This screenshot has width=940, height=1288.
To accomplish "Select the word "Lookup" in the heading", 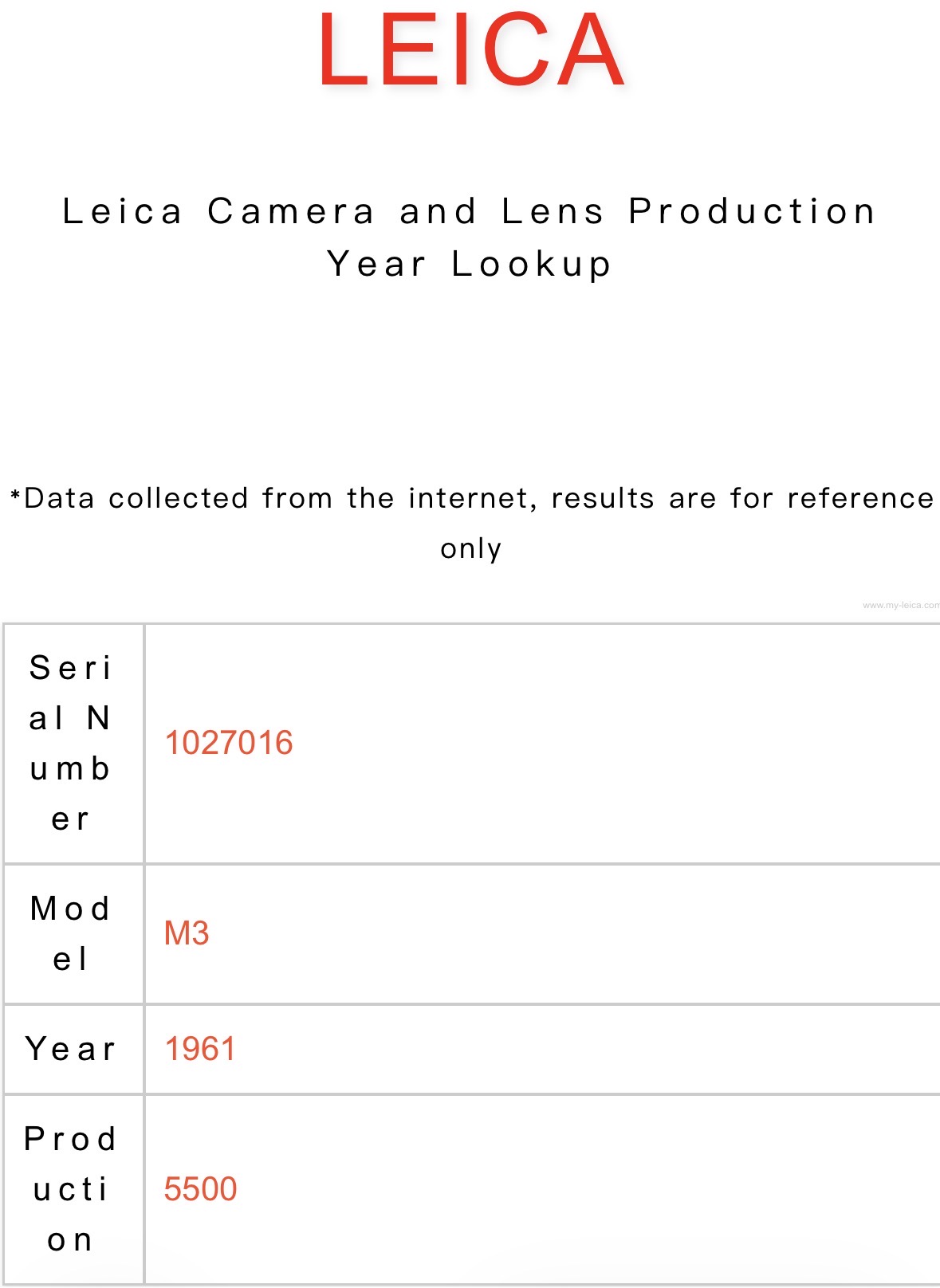I will coord(532,265).
